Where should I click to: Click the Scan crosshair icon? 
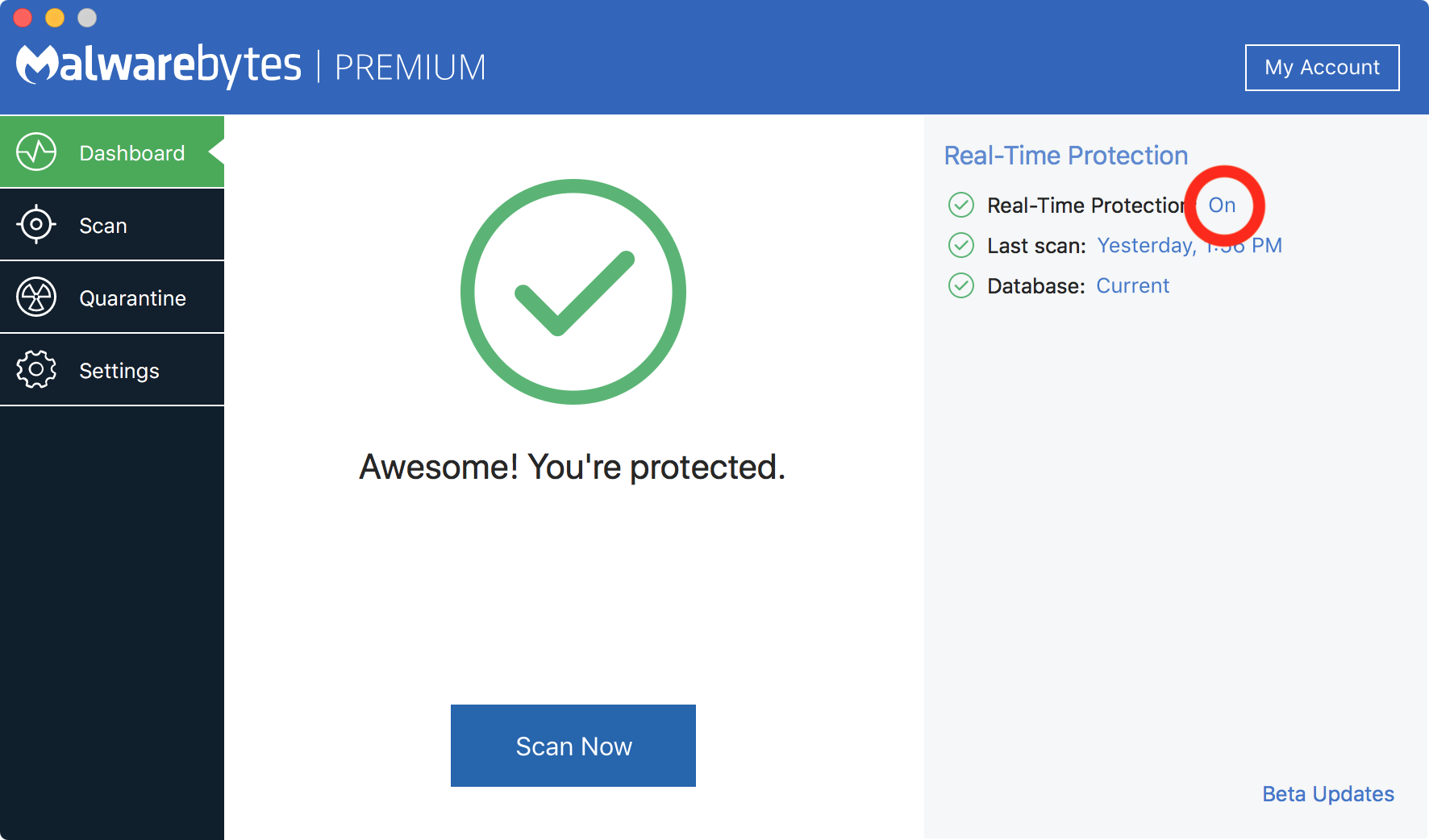(36, 224)
